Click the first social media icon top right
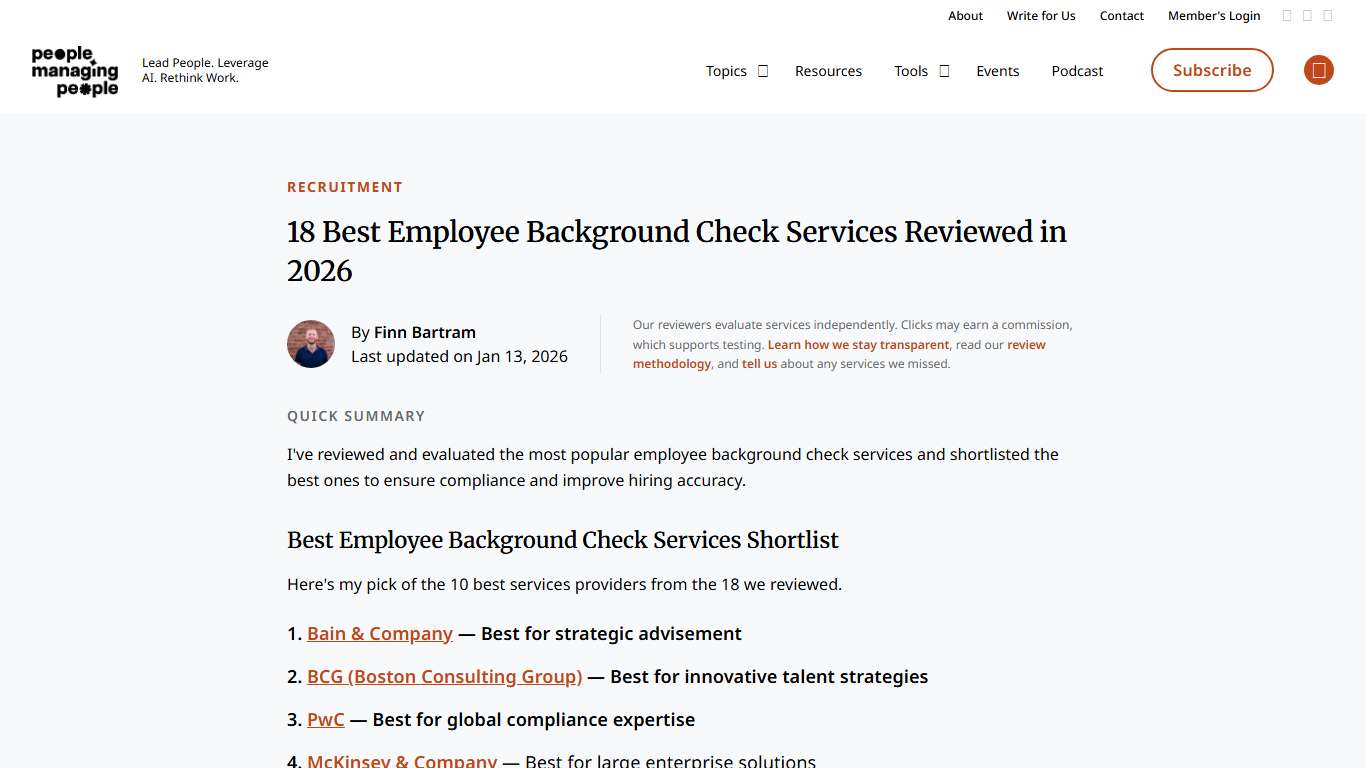Image resolution: width=1366 pixels, height=768 pixels. tap(1286, 15)
